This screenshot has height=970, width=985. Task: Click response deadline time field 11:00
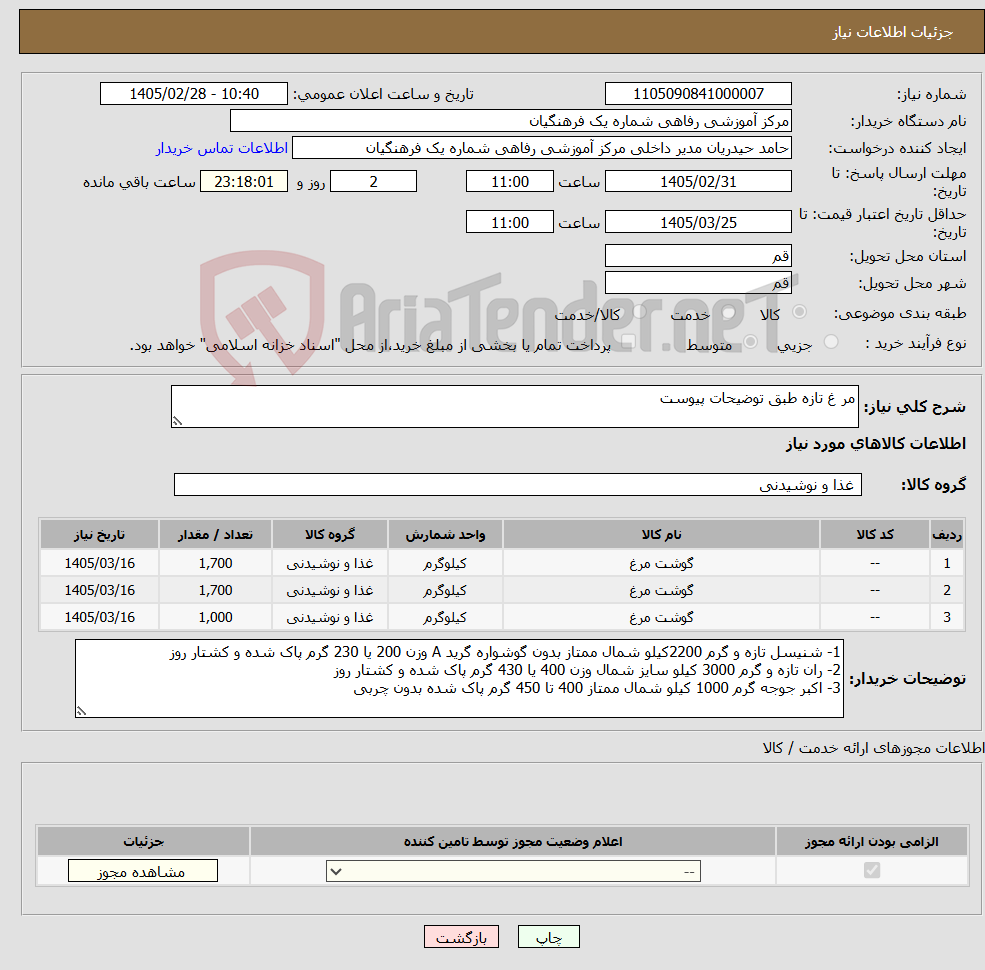(509, 182)
